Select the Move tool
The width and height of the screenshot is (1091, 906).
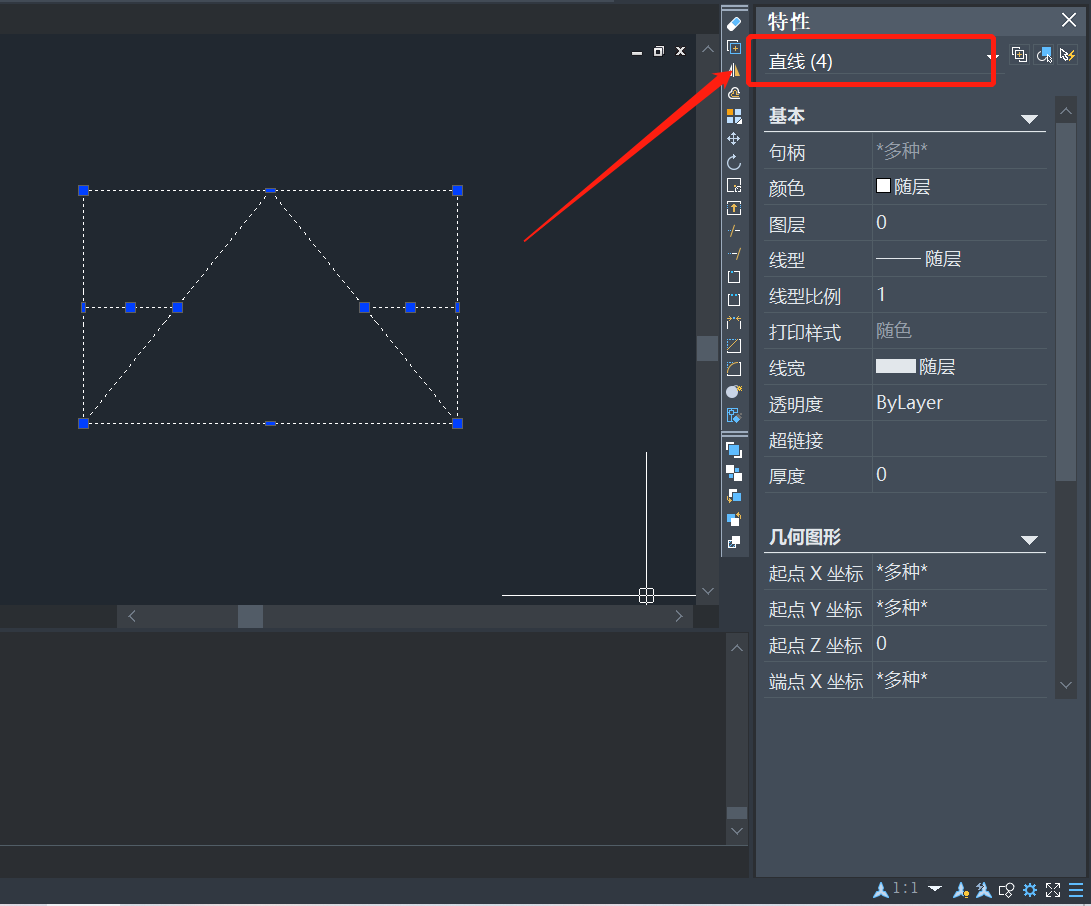734,139
